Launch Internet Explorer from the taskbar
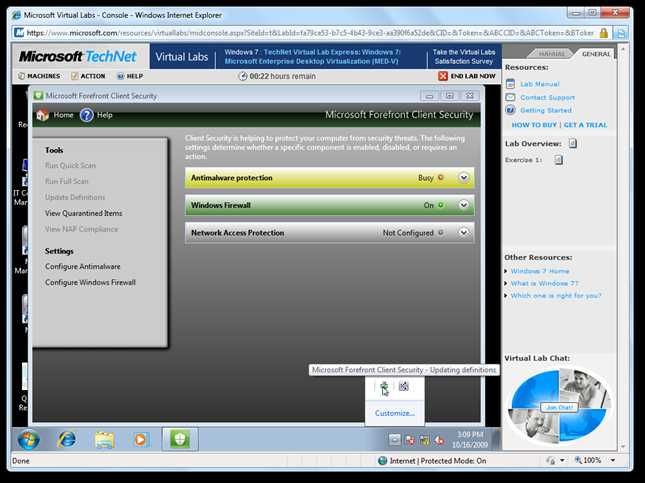This screenshot has height=483, width=645. point(67,440)
